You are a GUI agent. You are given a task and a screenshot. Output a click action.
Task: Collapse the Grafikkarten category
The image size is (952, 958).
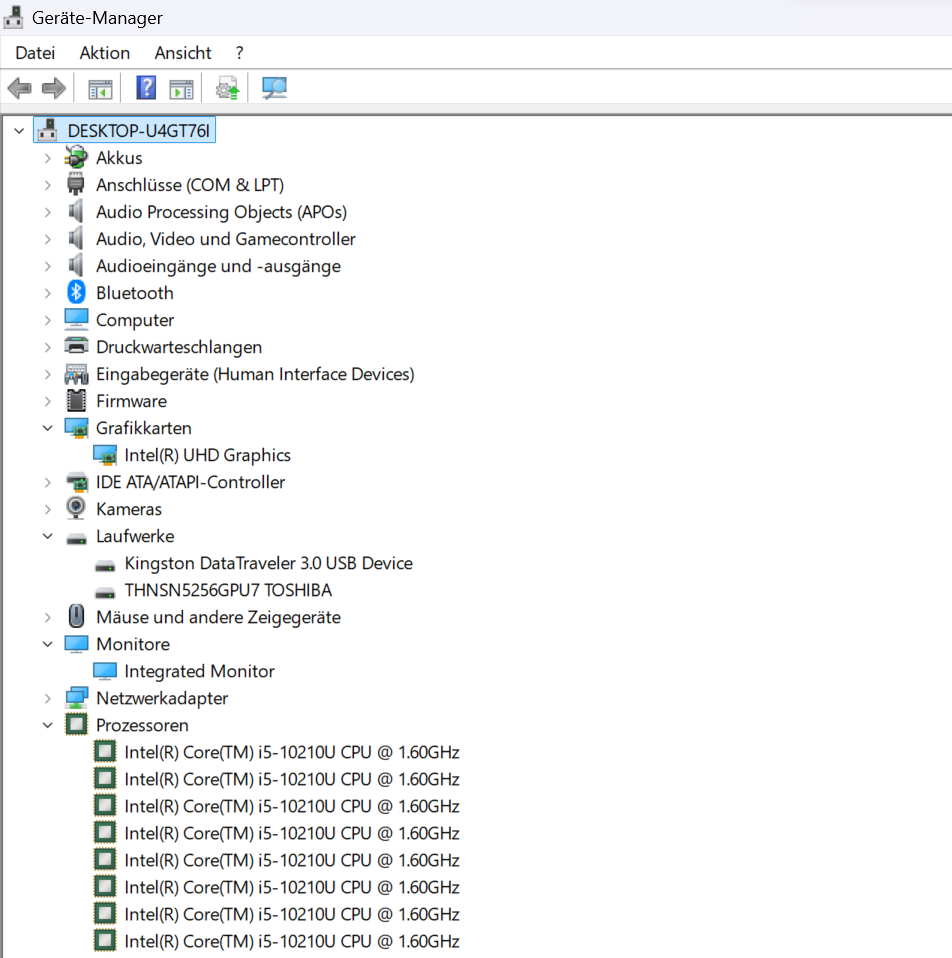[x=48, y=428]
